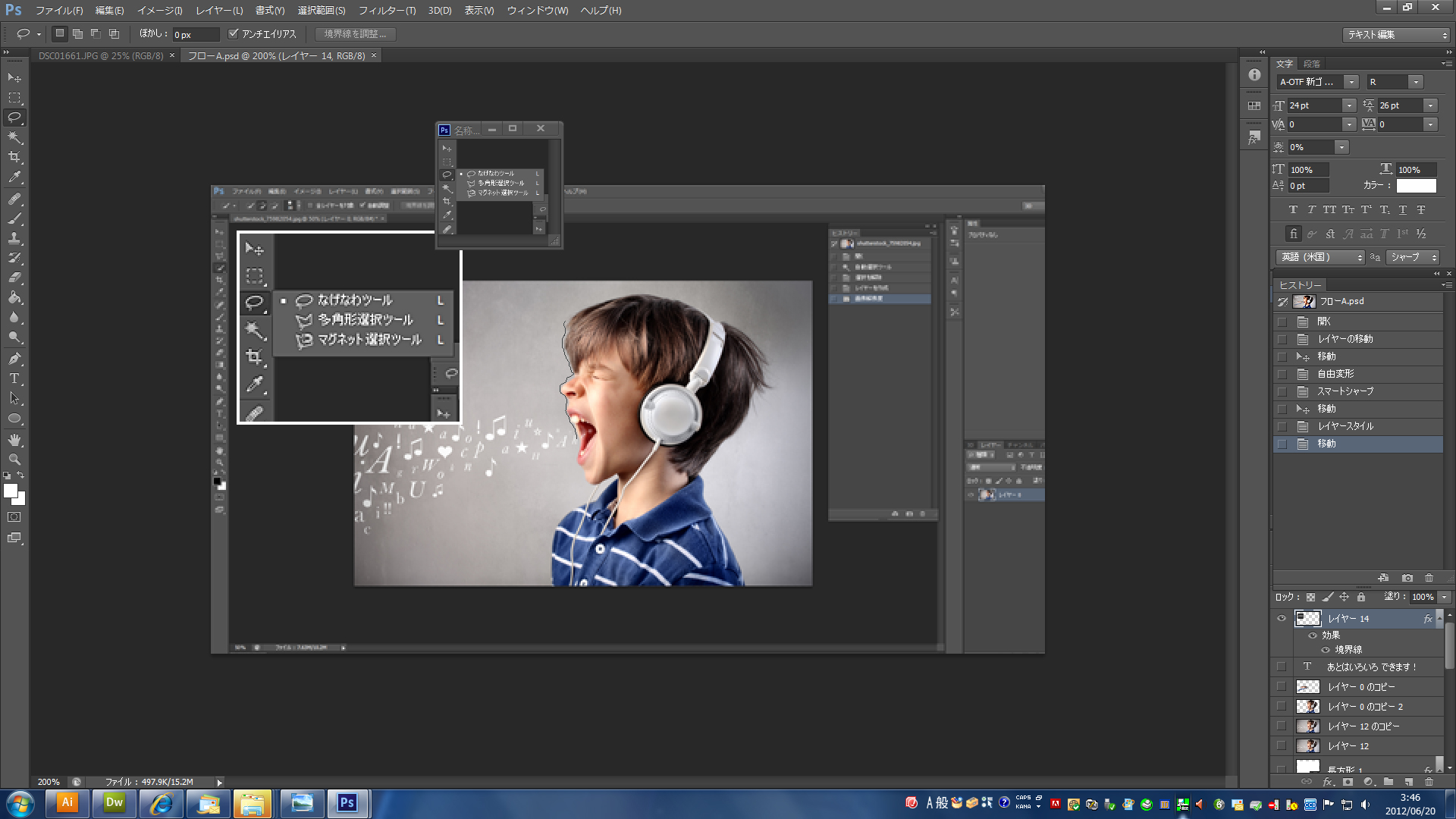Open the font style R dropdown
The height and width of the screenshot is (819, 1456).
[x=1416, y=82]
